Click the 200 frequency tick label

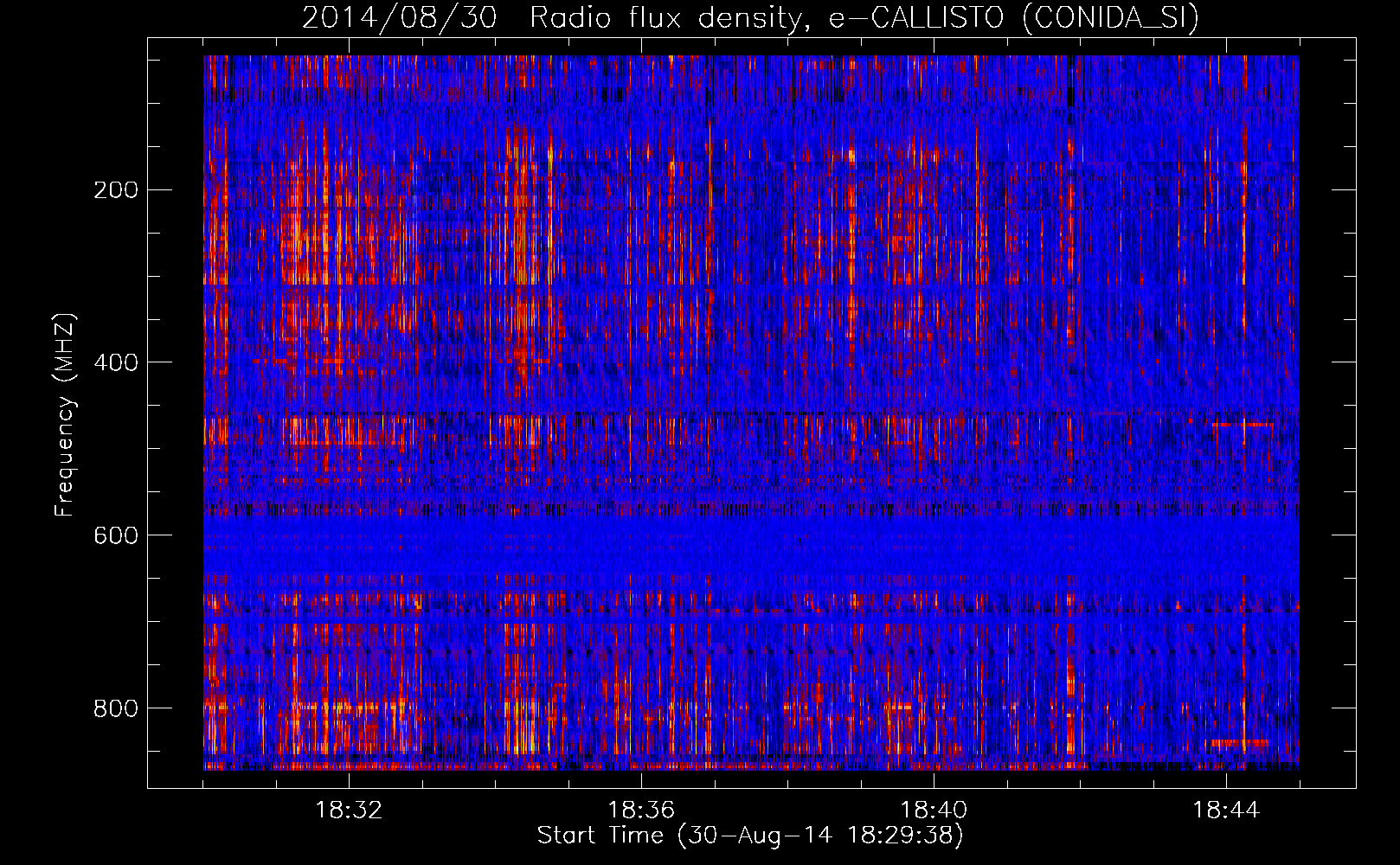click(x=116, y=190)
